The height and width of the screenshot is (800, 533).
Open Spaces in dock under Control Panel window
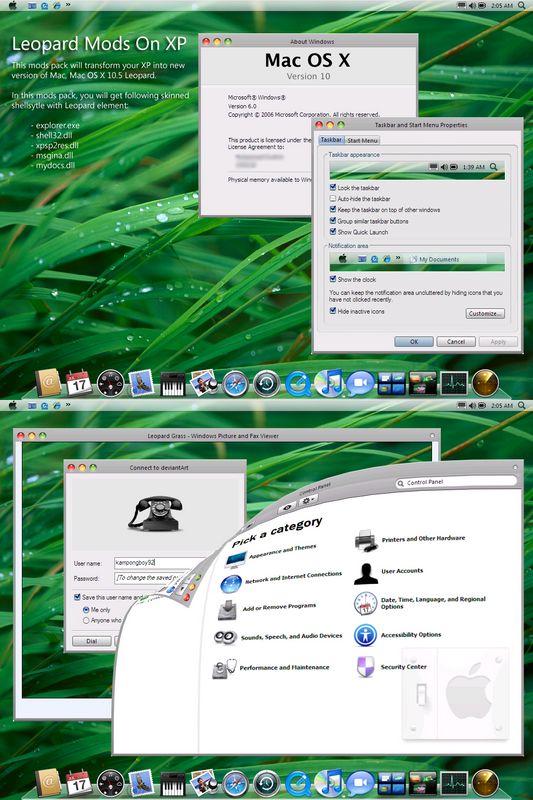tap(392, 783)
